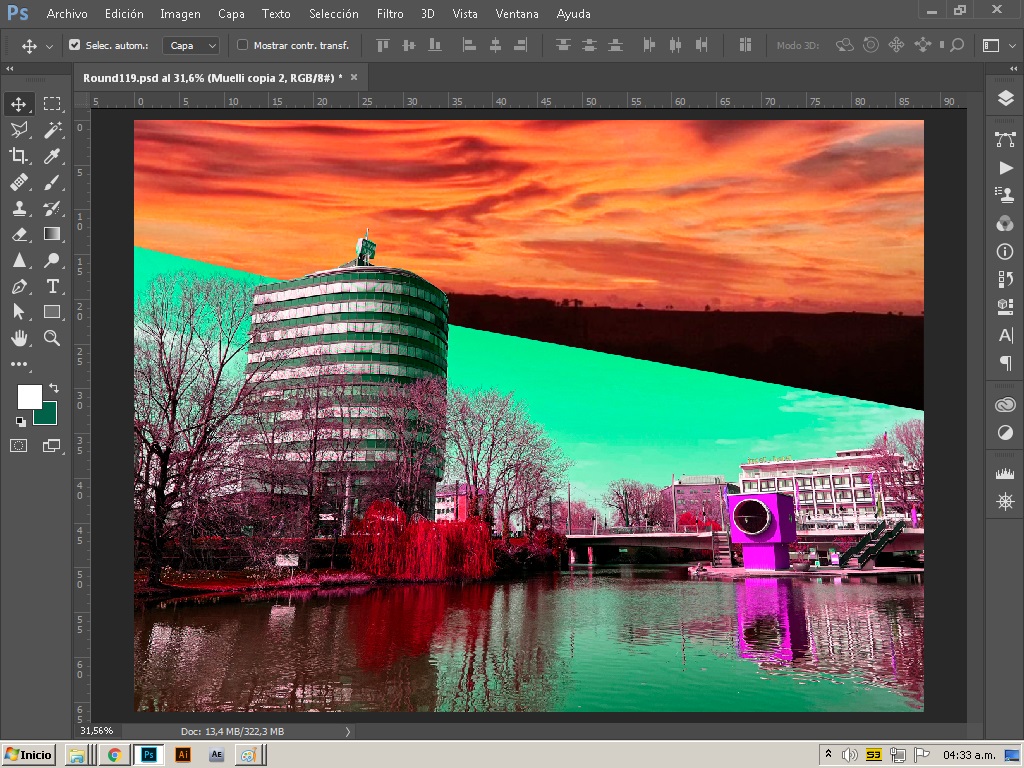Image resolution: width=1024 pixels, height=768 pixels.
Task: Choose the Rectangle shape tool
Action: 52,312
